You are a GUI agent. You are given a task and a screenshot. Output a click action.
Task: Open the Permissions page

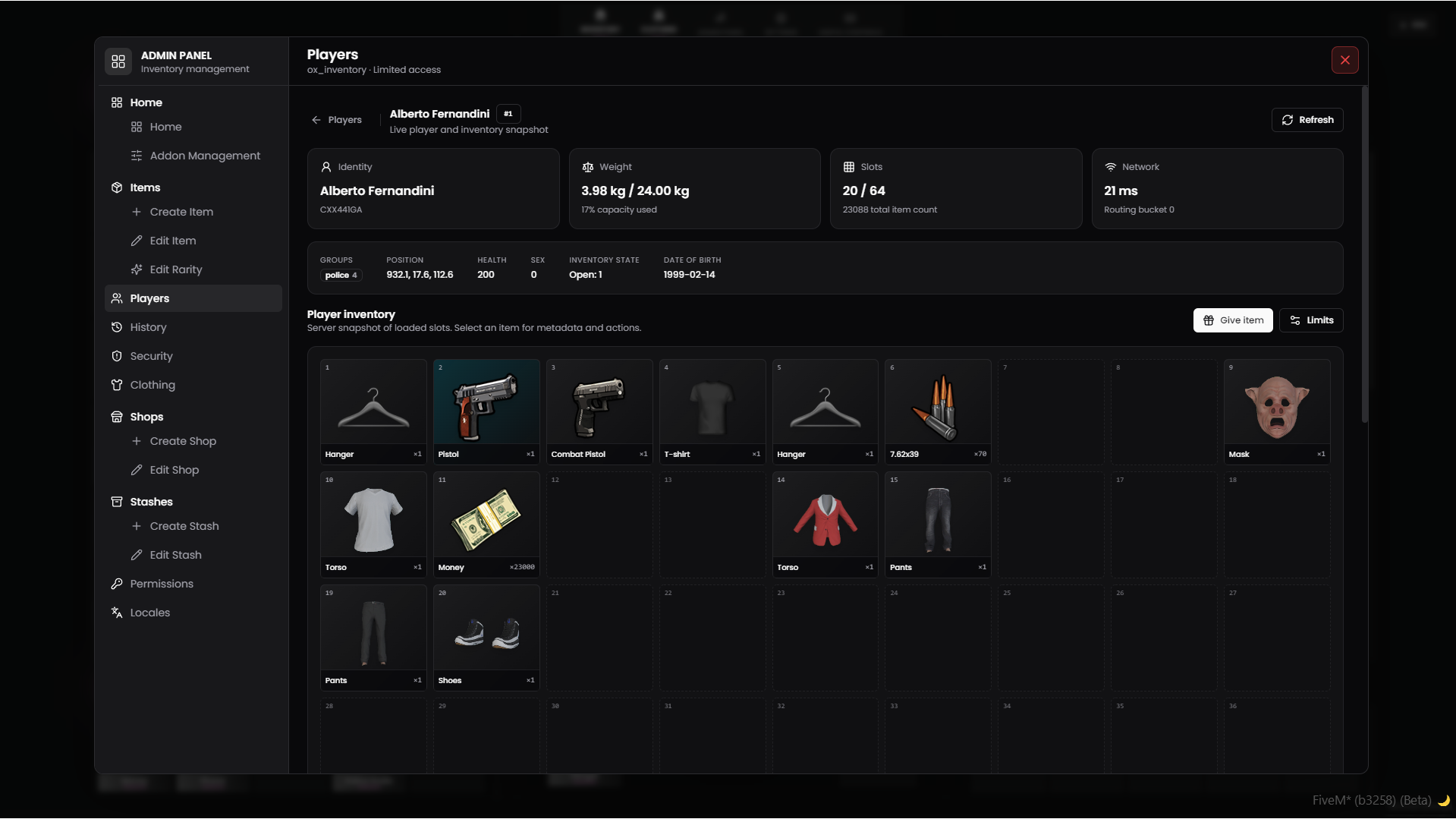coord(193,584)
